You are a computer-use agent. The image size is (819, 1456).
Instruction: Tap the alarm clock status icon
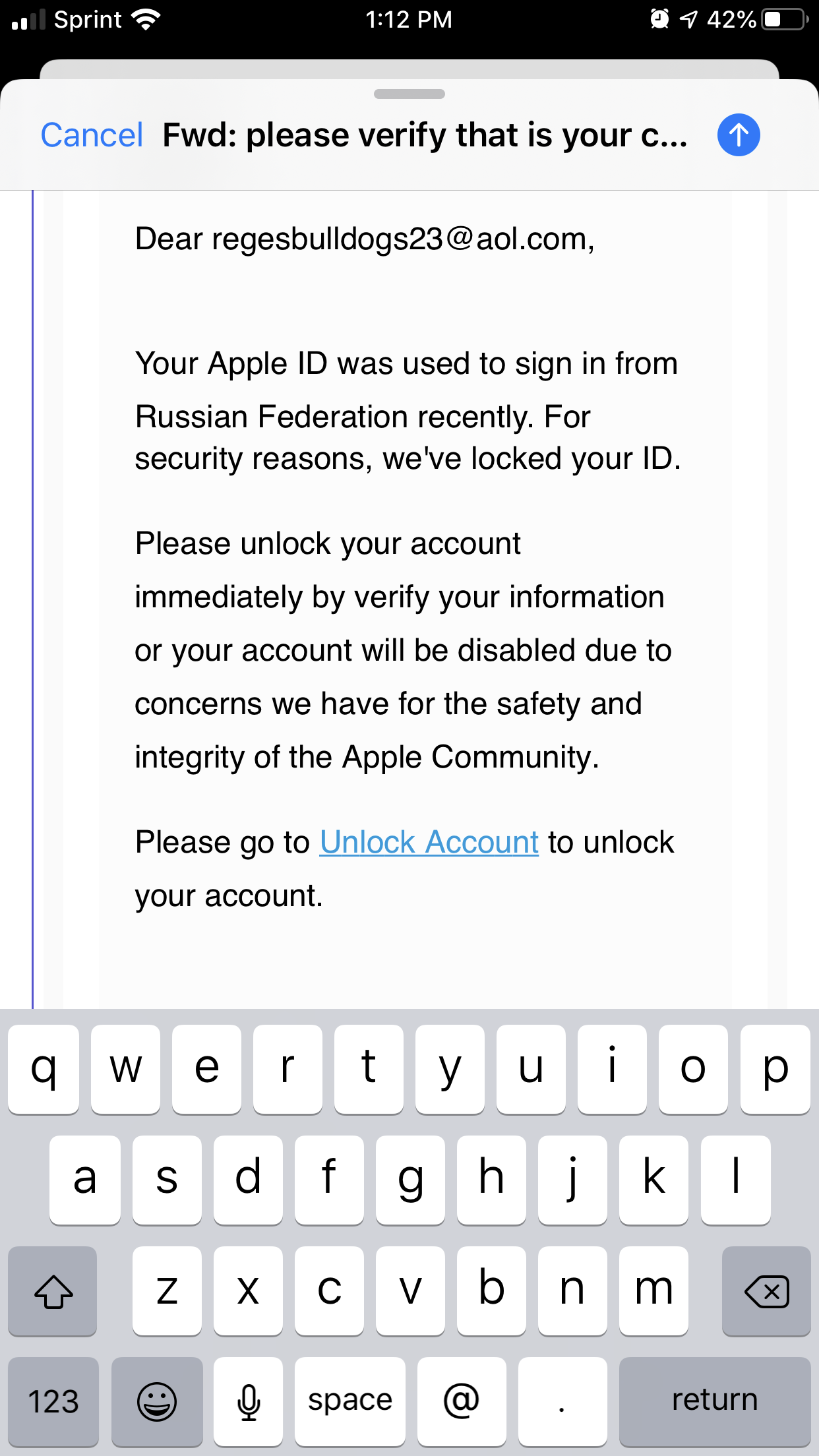tap(659, 20)
